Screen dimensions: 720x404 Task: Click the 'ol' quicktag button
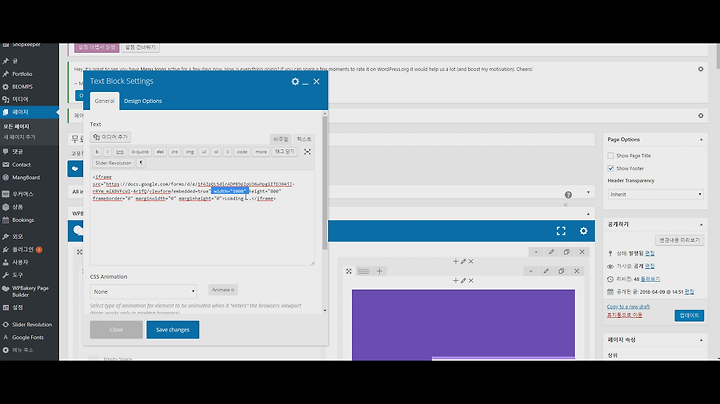[216, 152]
